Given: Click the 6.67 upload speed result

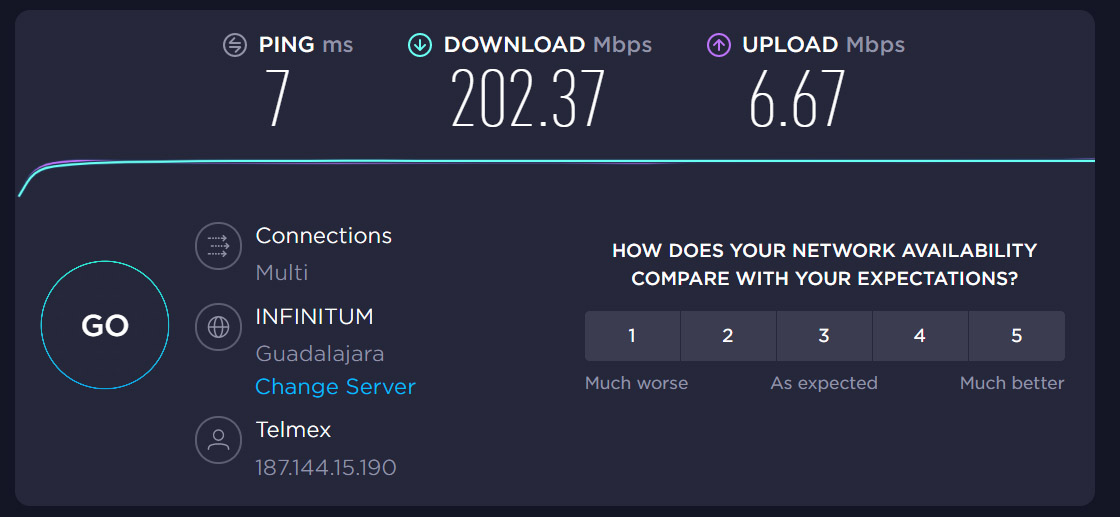Looking at the screenshot, I should 797,99.
